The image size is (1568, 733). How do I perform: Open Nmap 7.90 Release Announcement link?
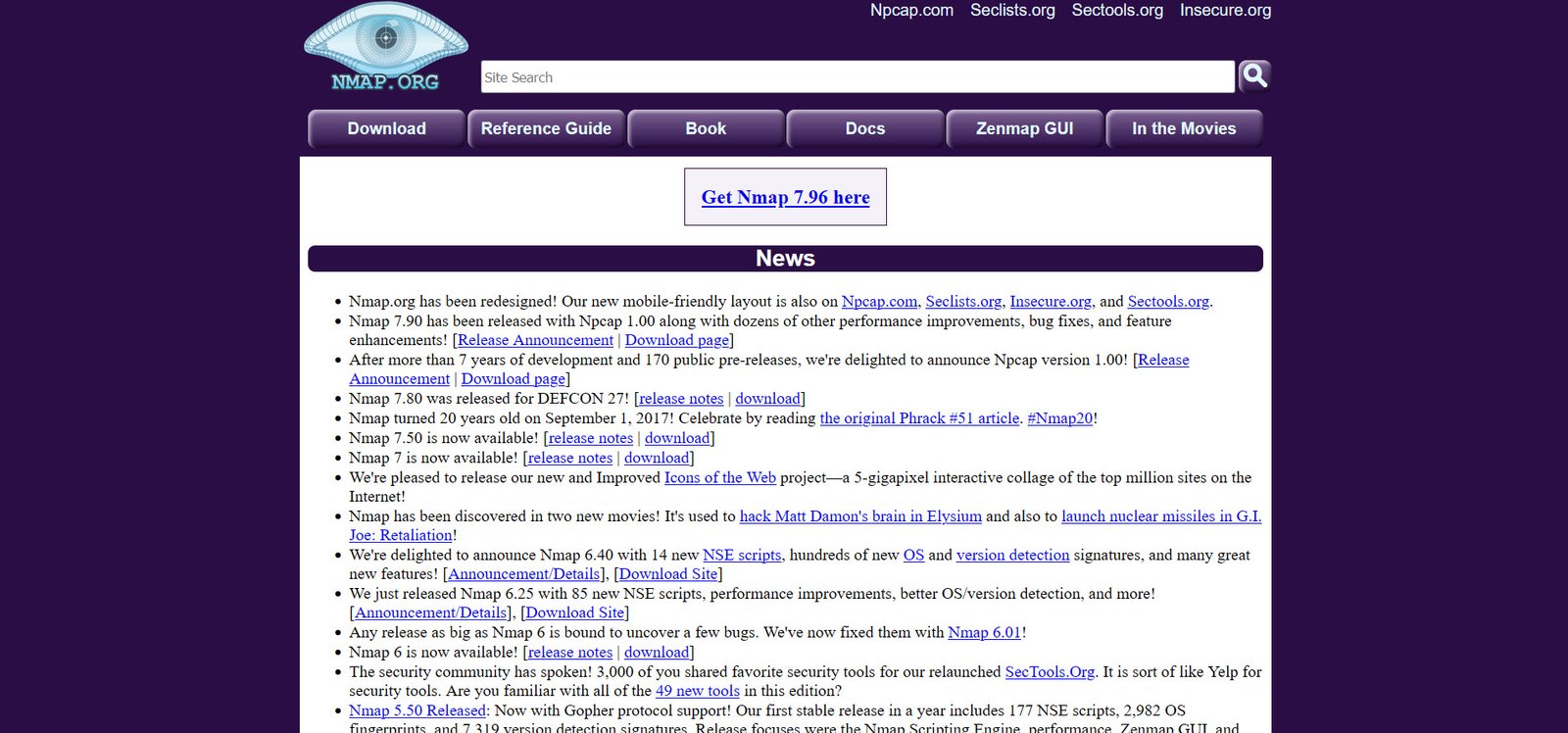[x=535, y=340]
